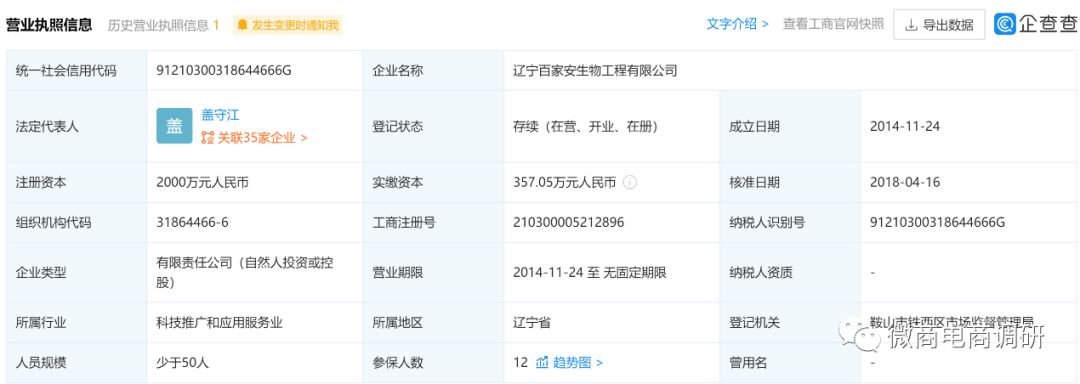This screenshot has width=1080, height=384.
Task: Open the 文字介绍 link
Action: (x=737, y=24)
